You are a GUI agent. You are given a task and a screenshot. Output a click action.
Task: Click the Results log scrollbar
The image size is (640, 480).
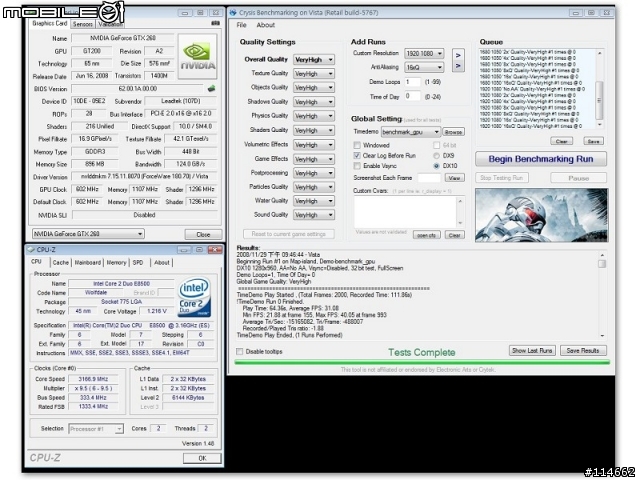(x=602, y=295)
